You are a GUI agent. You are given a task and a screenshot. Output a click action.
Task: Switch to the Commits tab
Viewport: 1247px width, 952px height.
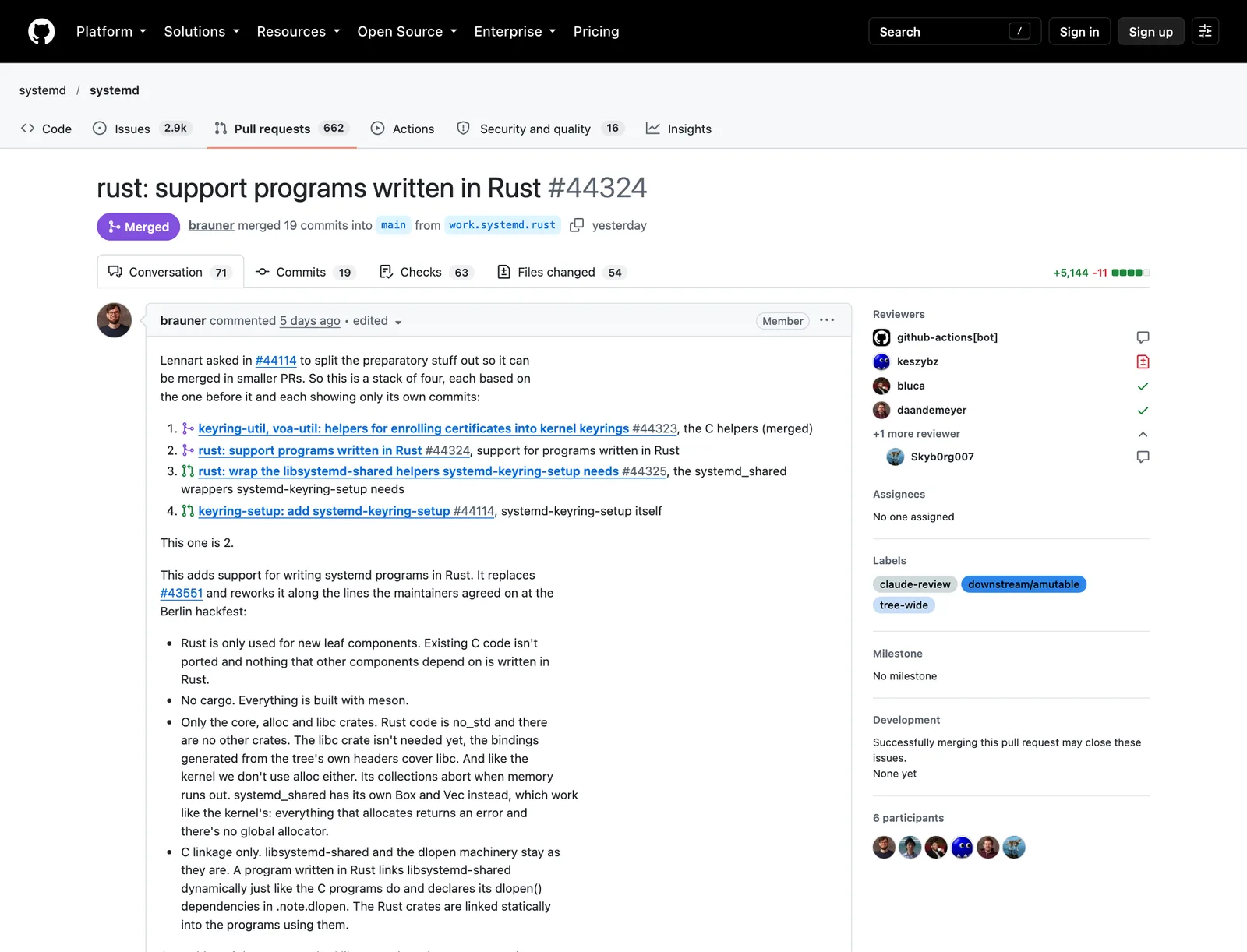click(306, 272)
